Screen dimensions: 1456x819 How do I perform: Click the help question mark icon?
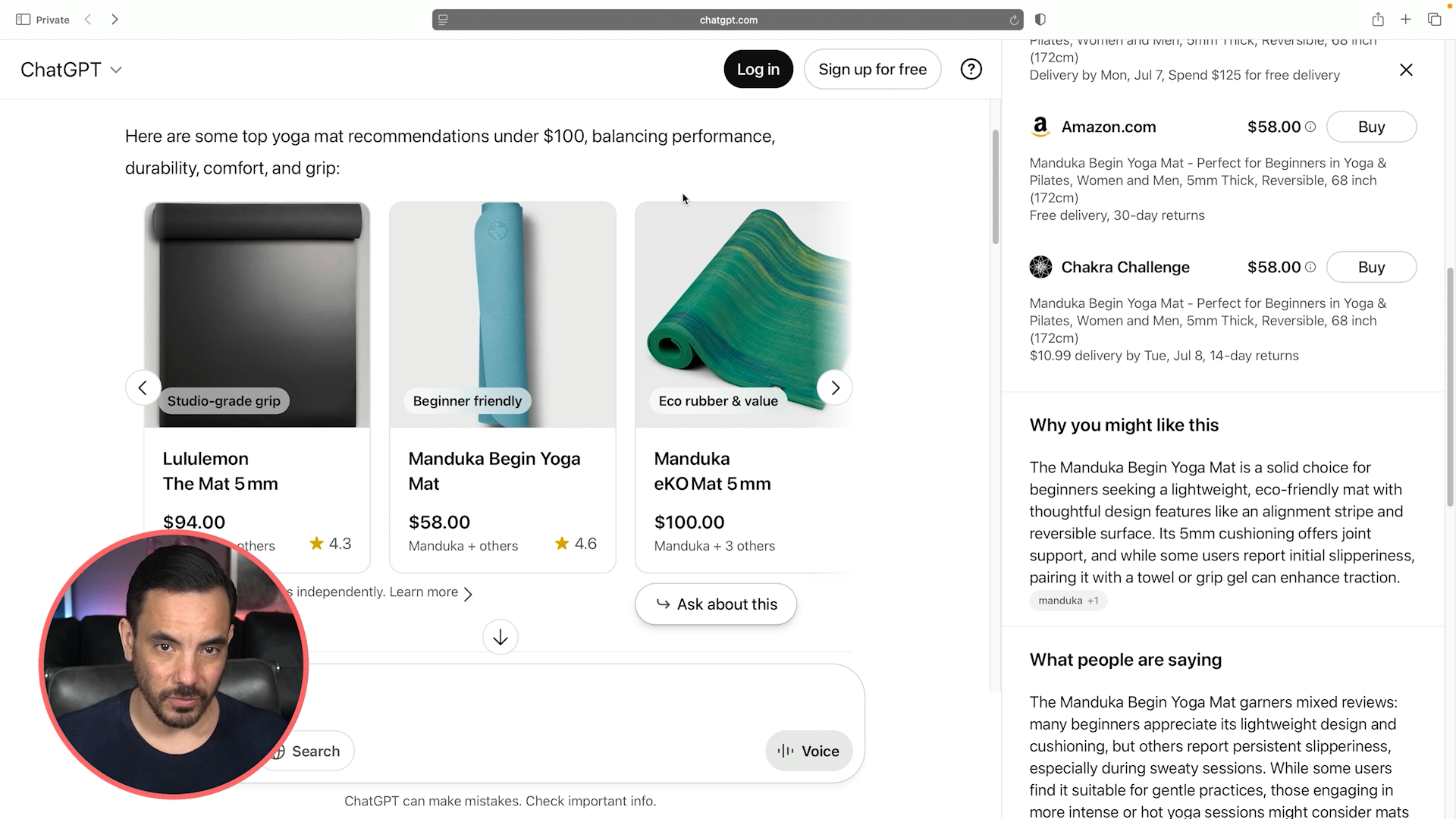[x=971, y=69]
